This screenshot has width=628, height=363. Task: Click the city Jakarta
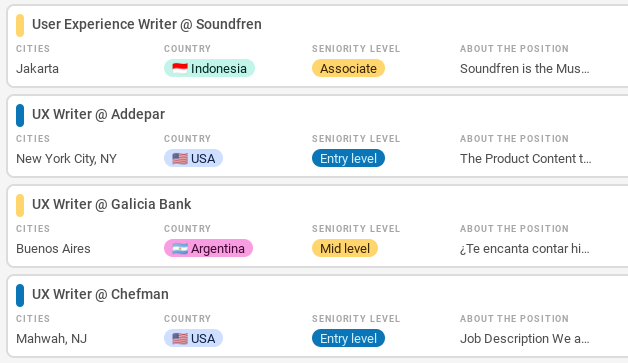37,69
